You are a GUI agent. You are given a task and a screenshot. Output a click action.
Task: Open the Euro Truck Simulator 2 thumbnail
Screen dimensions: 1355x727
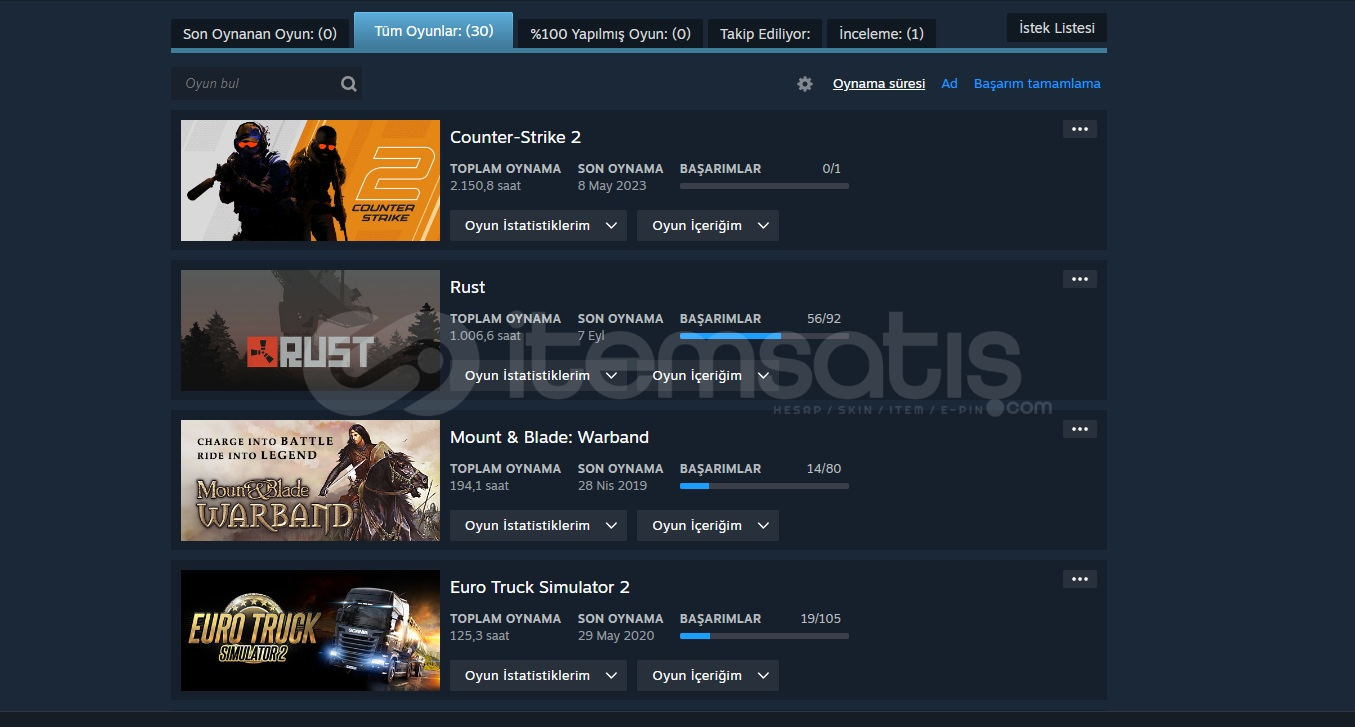[x=310, y=630]
